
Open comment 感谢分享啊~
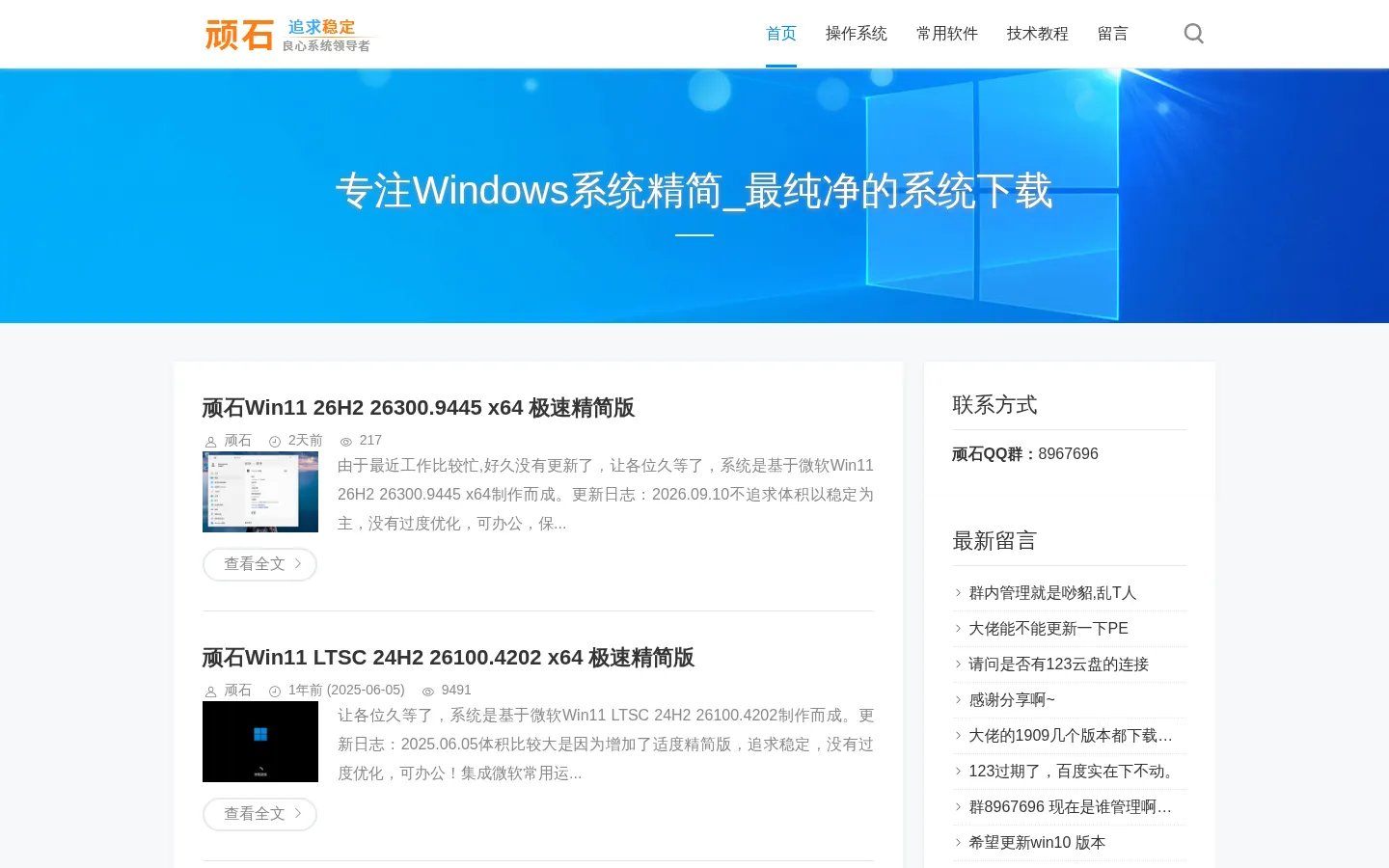[x=1012, y=700]
